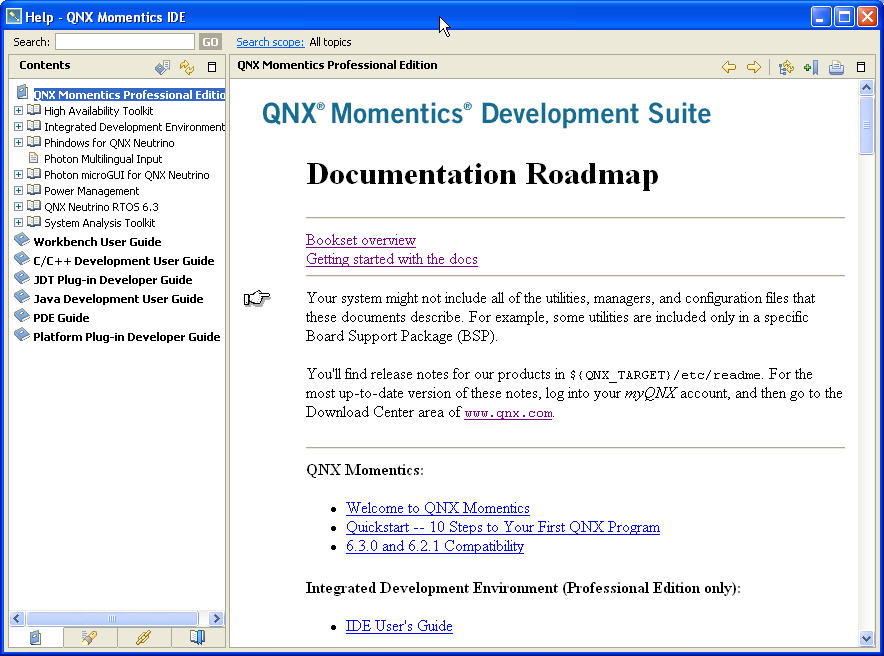The height and width of the screenshot is (656, 884).
Task: Open the Search scope link
Action: click(270, 42)
